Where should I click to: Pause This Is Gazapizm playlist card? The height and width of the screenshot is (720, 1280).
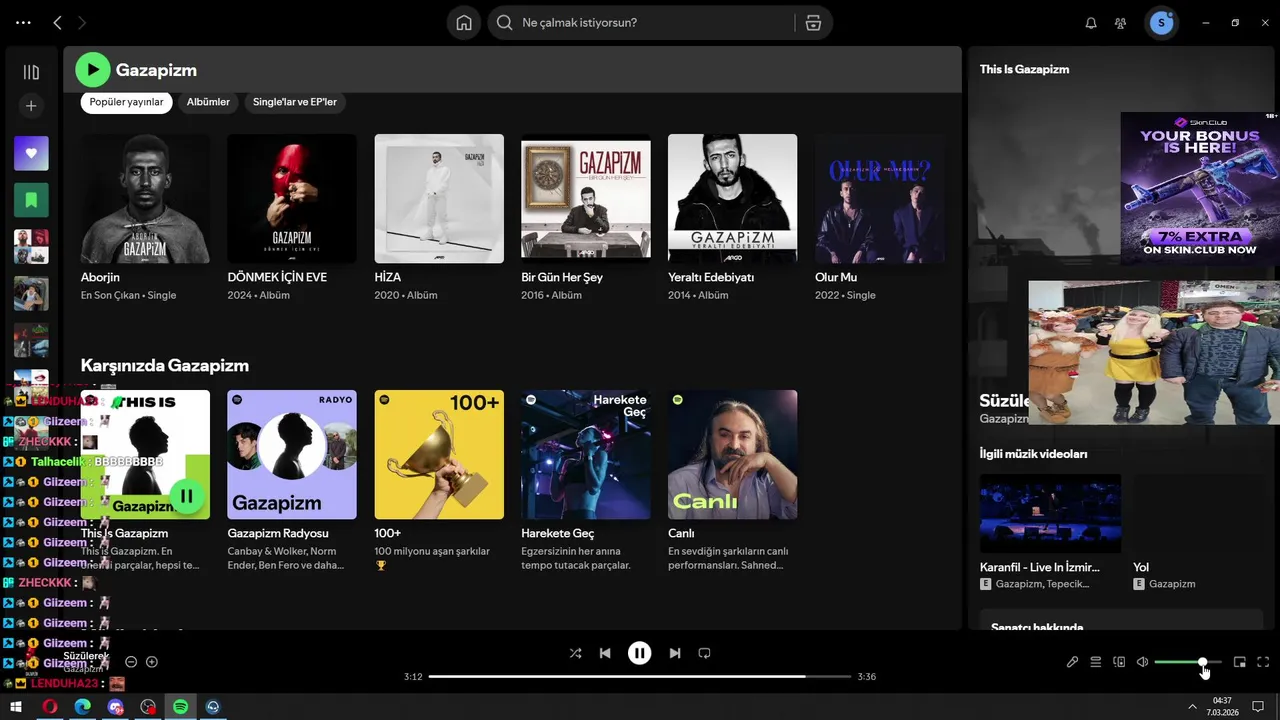coord(186,496)
